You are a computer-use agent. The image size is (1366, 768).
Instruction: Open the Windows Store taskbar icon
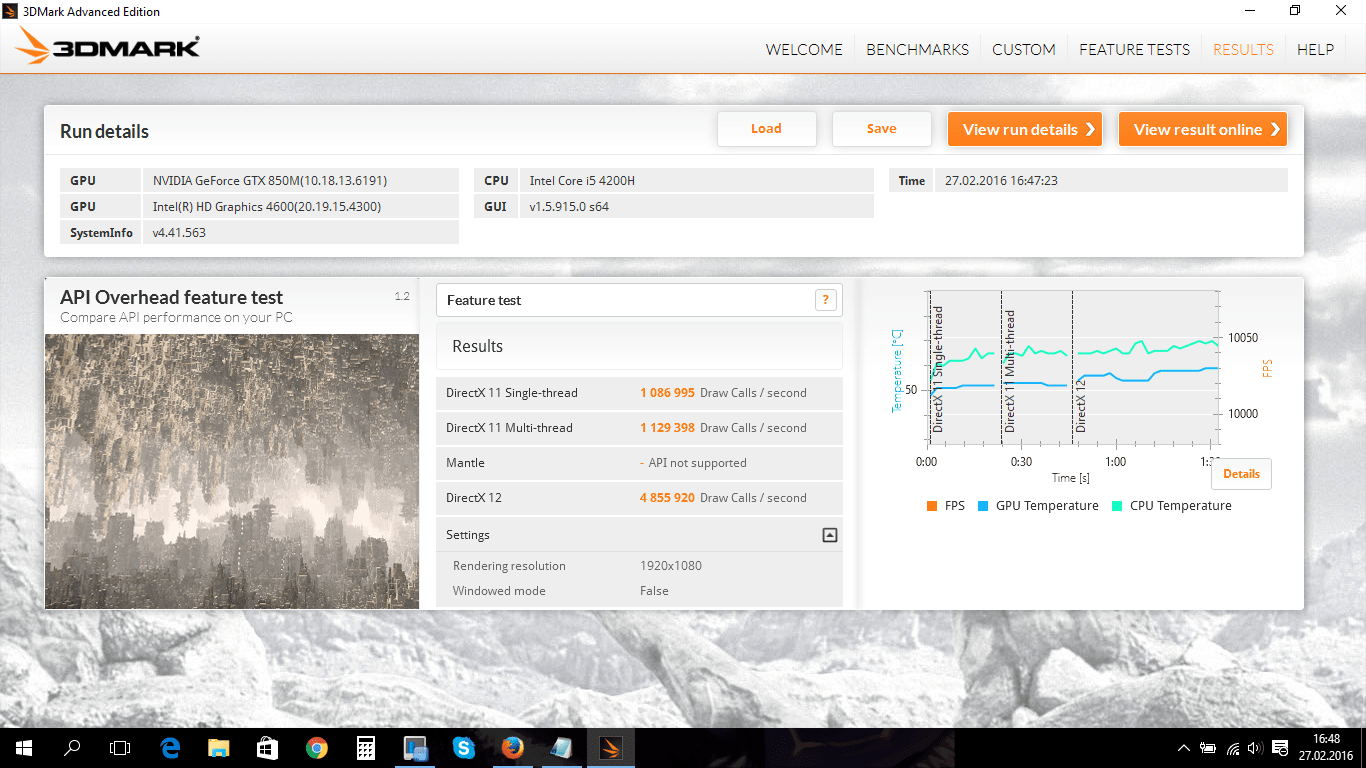(267, 748)
